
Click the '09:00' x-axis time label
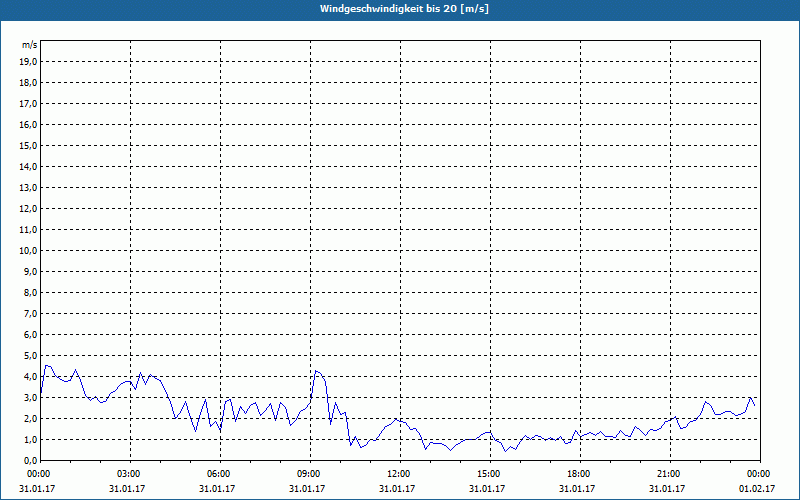pos(310,474)
